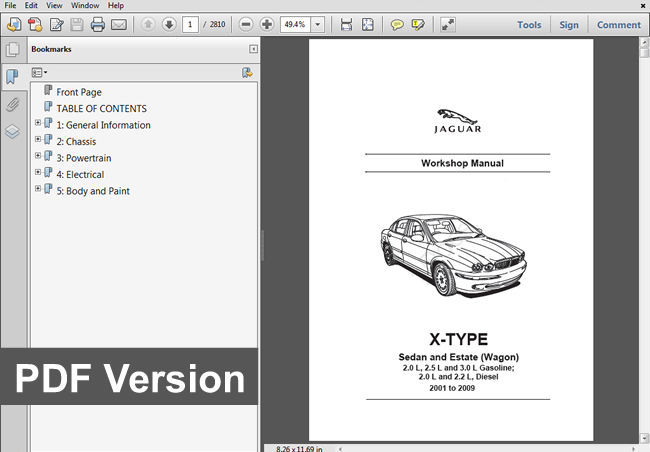Click the new bookmark icon

[x=247, y=73]
